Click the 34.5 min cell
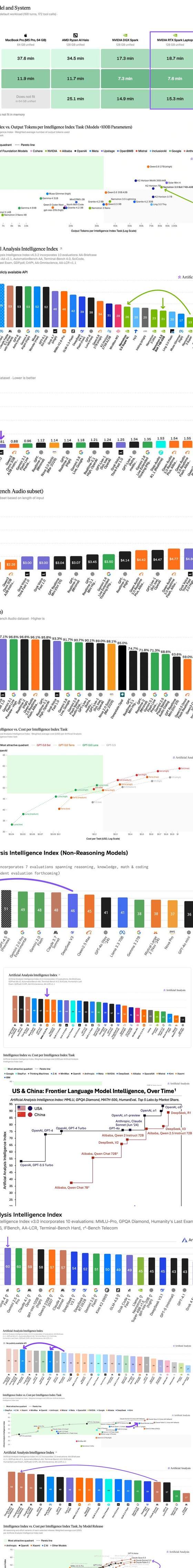The width and height of the screenshot is (193, 1568). pyautogui.click(x=75, y=59)
